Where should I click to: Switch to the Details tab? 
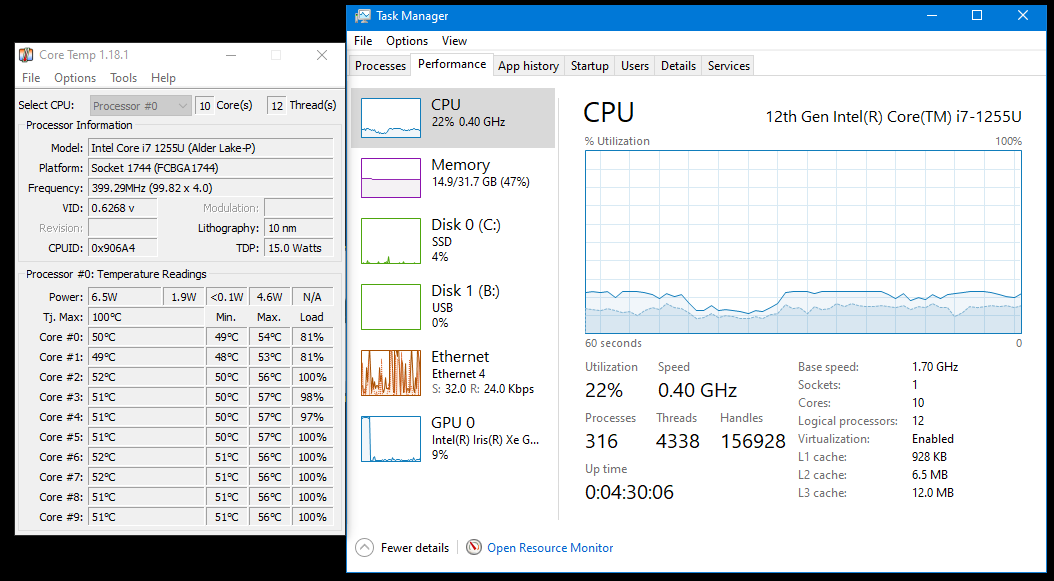click(678, 66)
